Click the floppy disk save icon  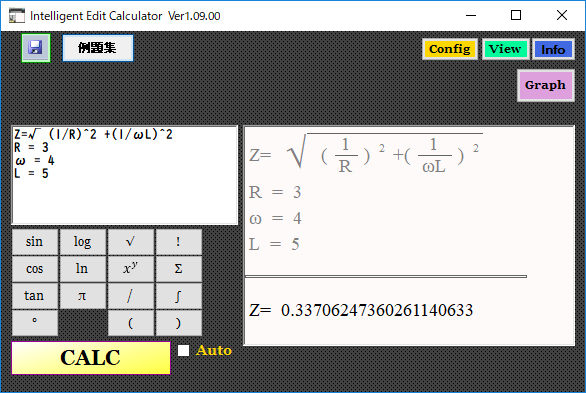[x=36, y=48]
